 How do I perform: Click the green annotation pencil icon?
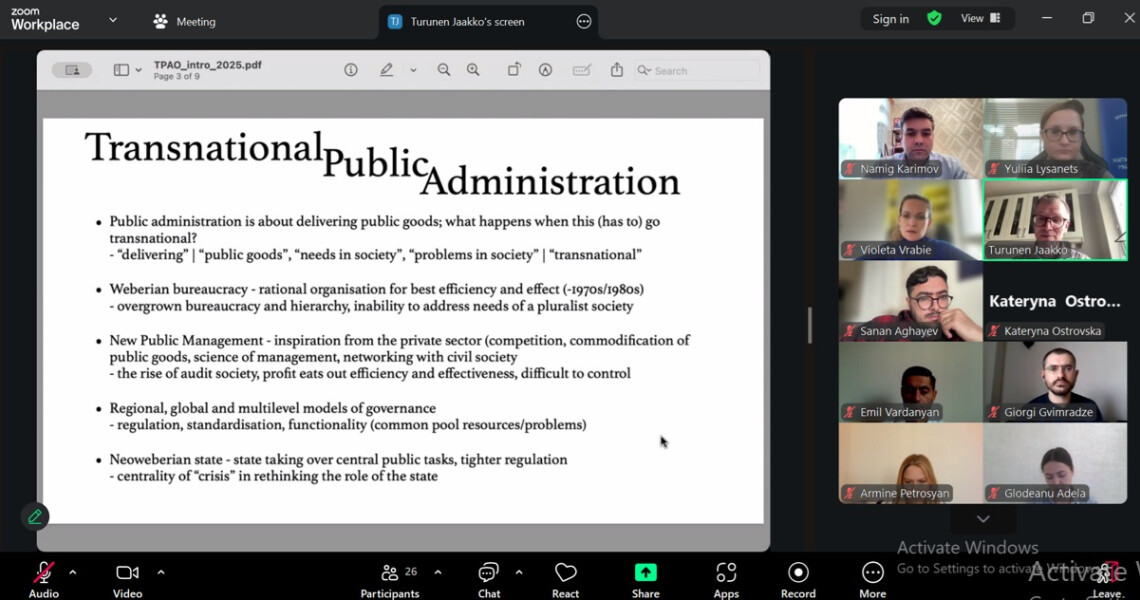(35, 516)
